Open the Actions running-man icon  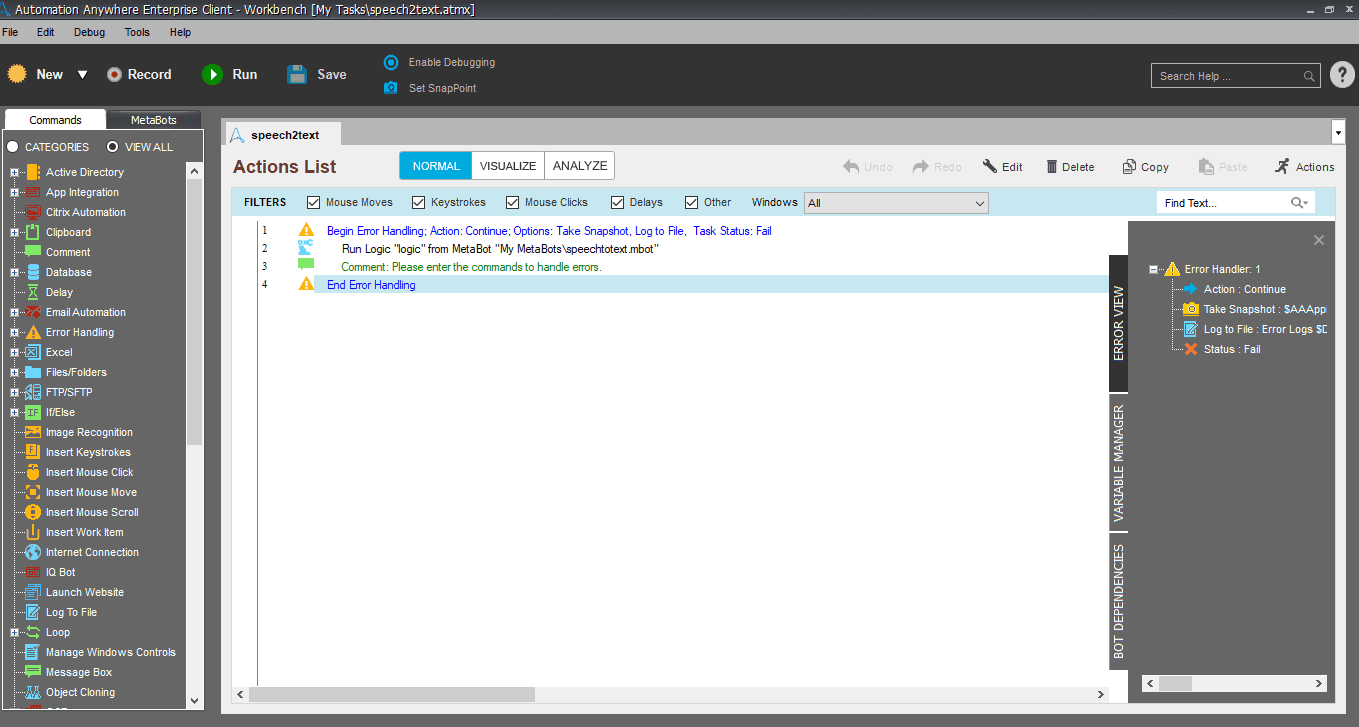pos(1282,166)
